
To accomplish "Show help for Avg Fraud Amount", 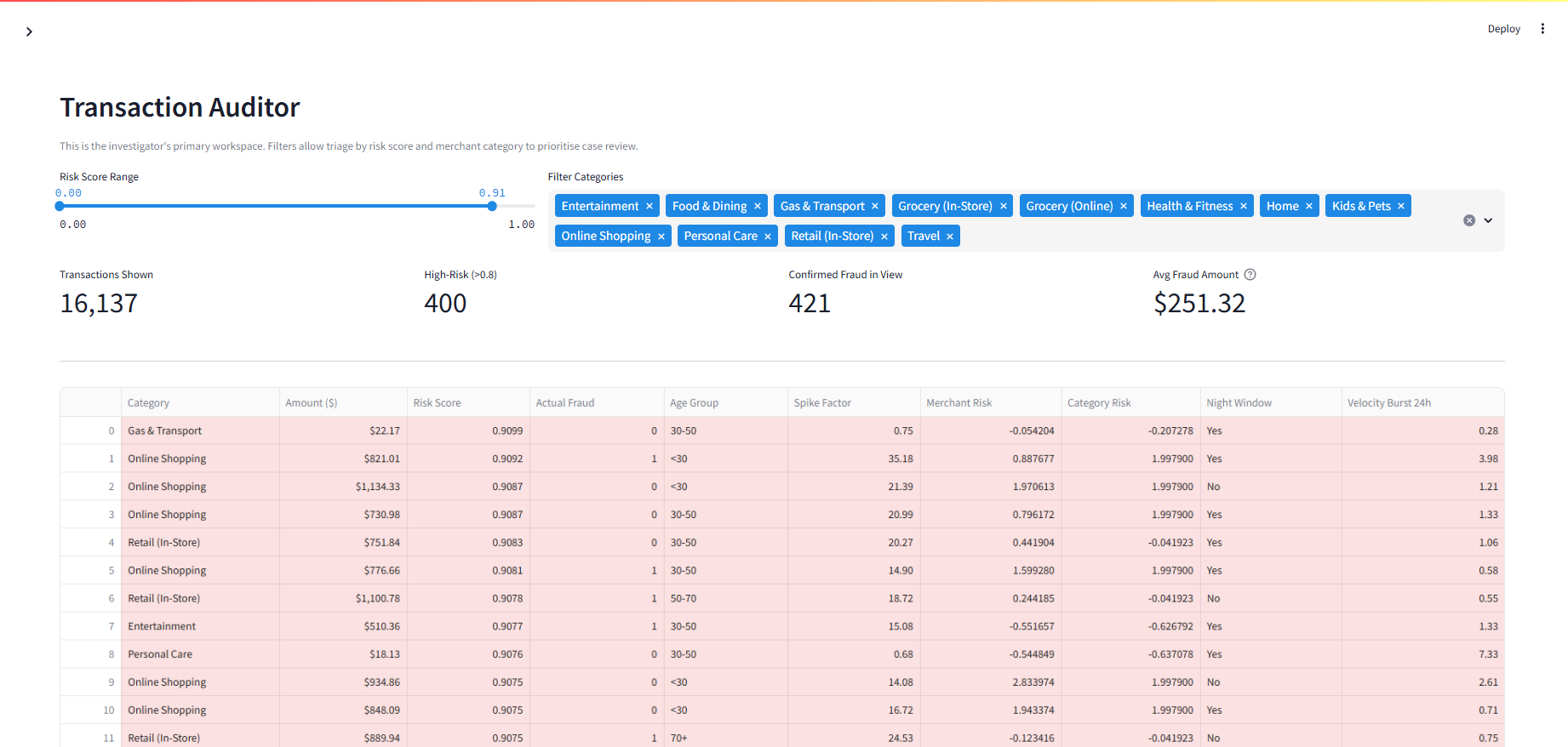I will [1250, 275].
